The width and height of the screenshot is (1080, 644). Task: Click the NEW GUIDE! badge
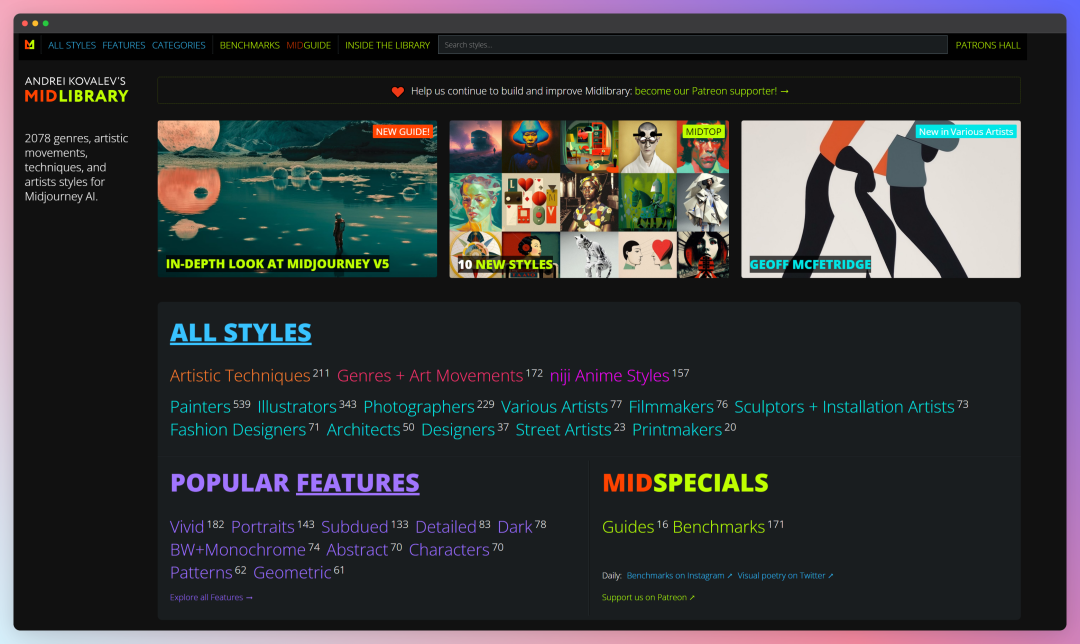pos(402,132)
